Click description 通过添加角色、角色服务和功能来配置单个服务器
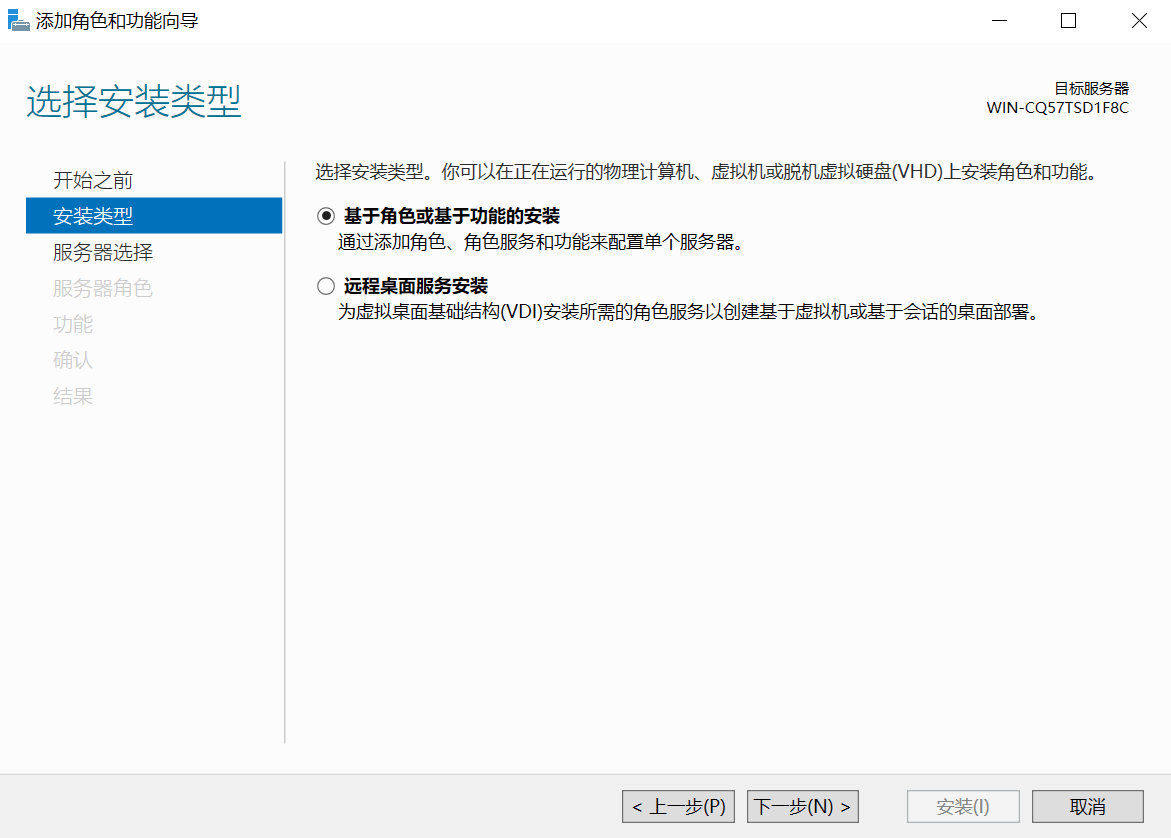 tap(541, 242)
